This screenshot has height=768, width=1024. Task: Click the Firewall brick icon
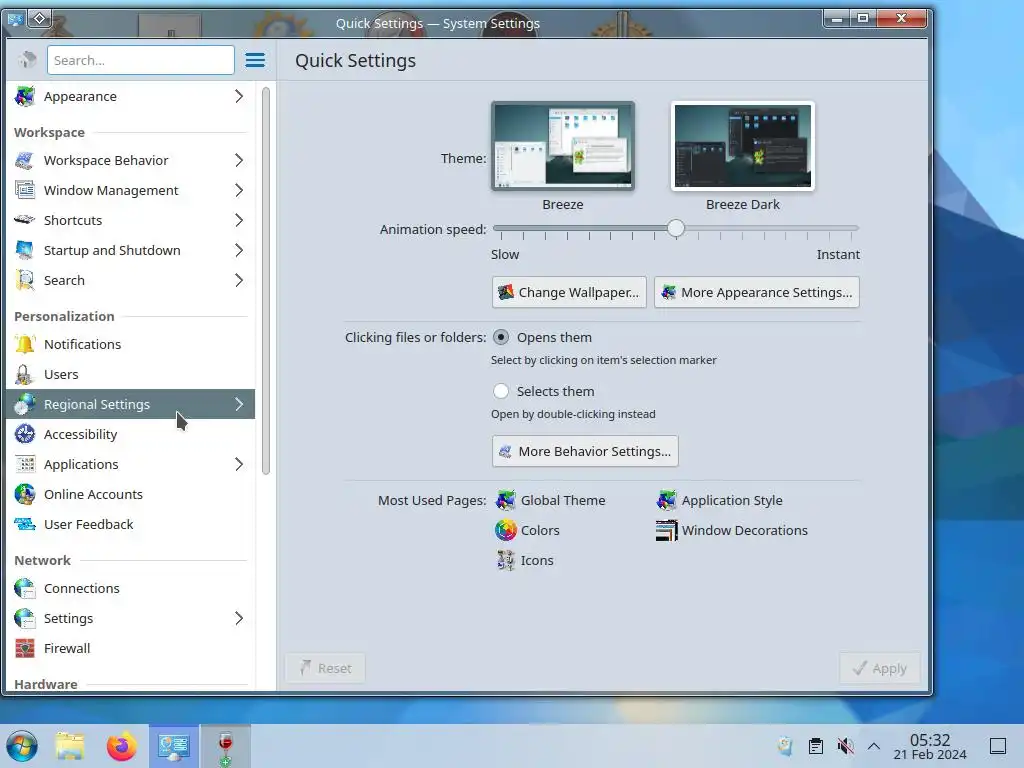(x=25, y=648)
